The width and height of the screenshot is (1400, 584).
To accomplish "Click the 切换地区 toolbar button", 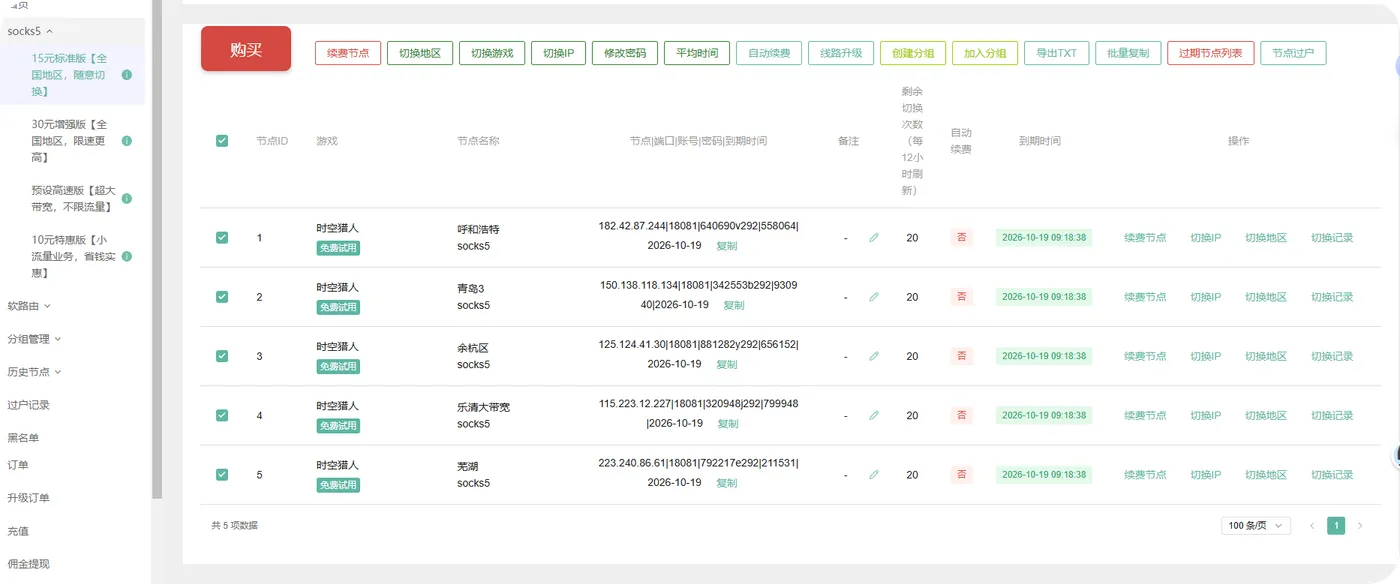I will coord(420,53).
